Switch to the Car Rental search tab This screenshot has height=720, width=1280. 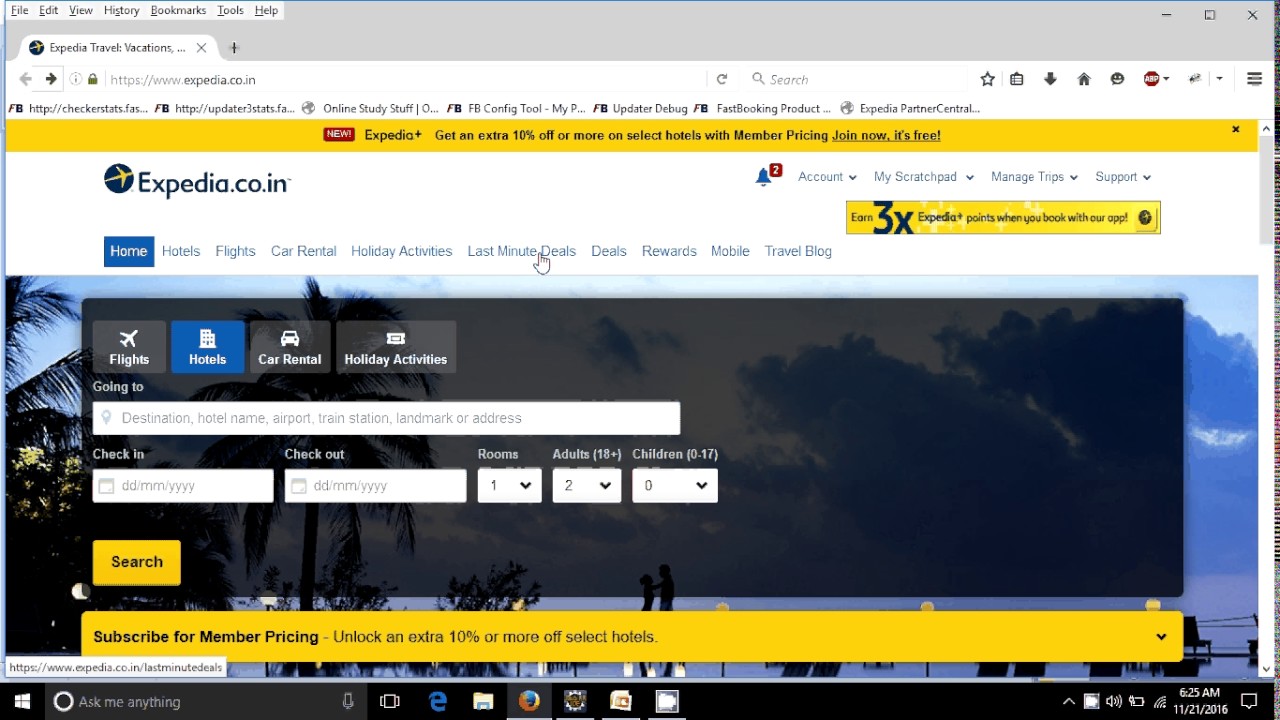pyautogui.click(x=290, y=347)
